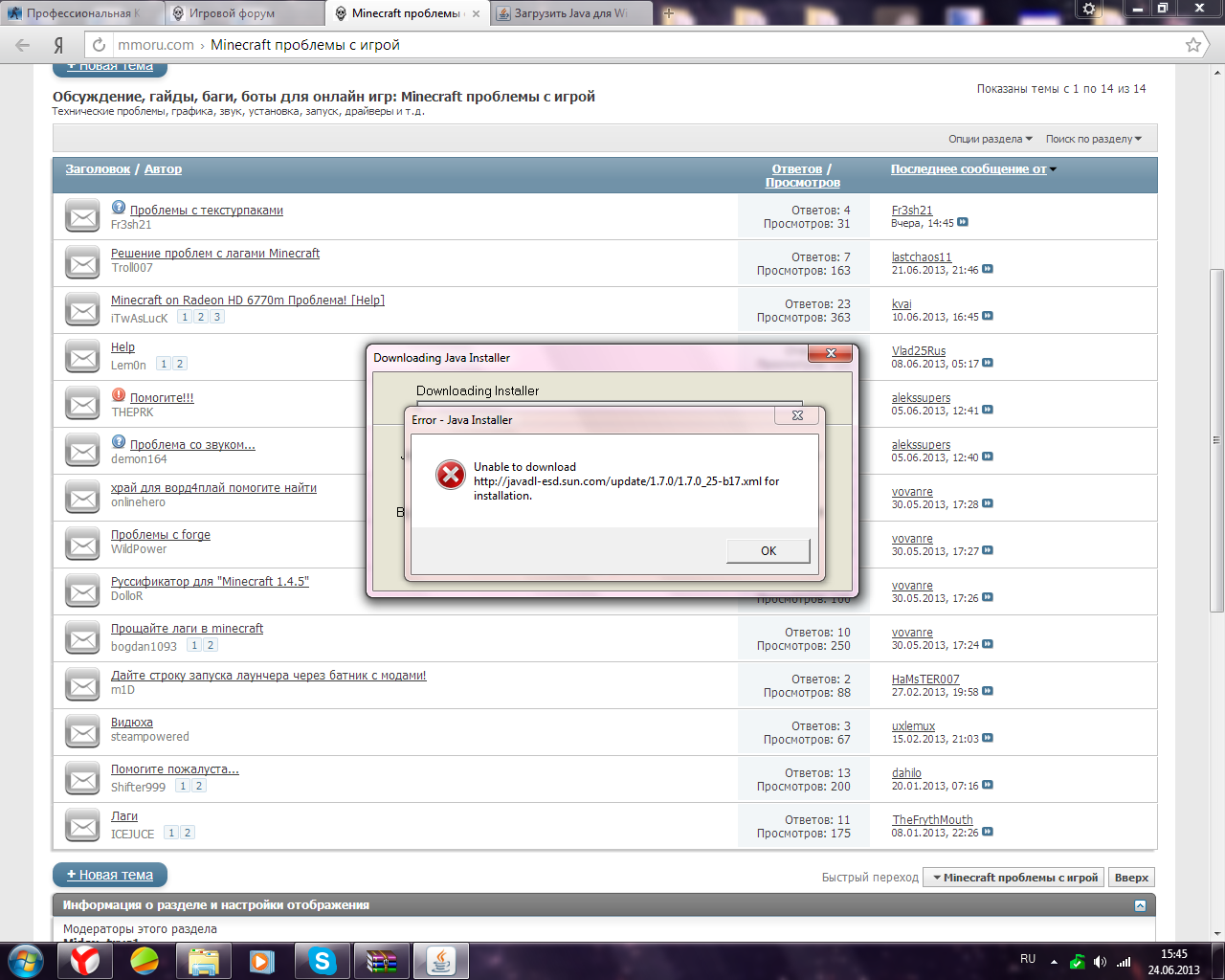1225x980 pixels.
Task: Click the network signal tray icon
Action: pyautogui.click(x=1124, y=962)
